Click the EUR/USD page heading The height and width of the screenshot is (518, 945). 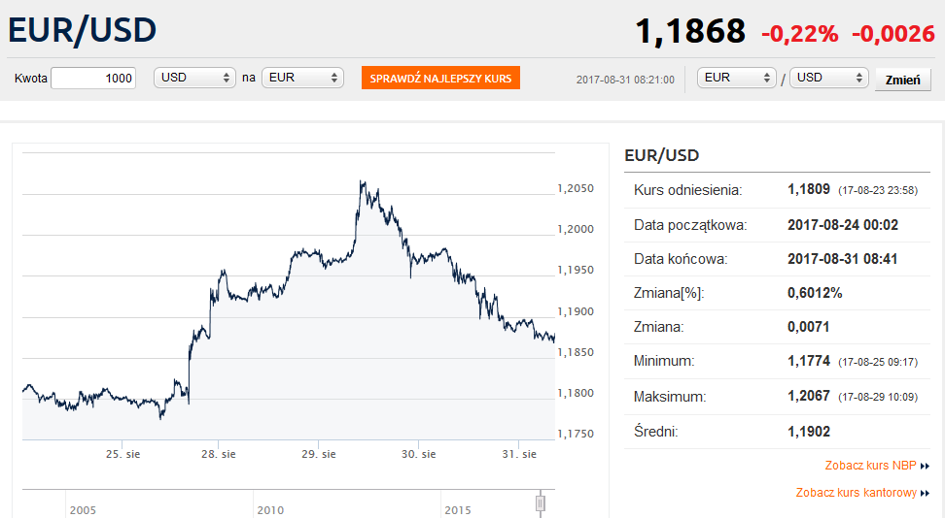click(82, 30)
